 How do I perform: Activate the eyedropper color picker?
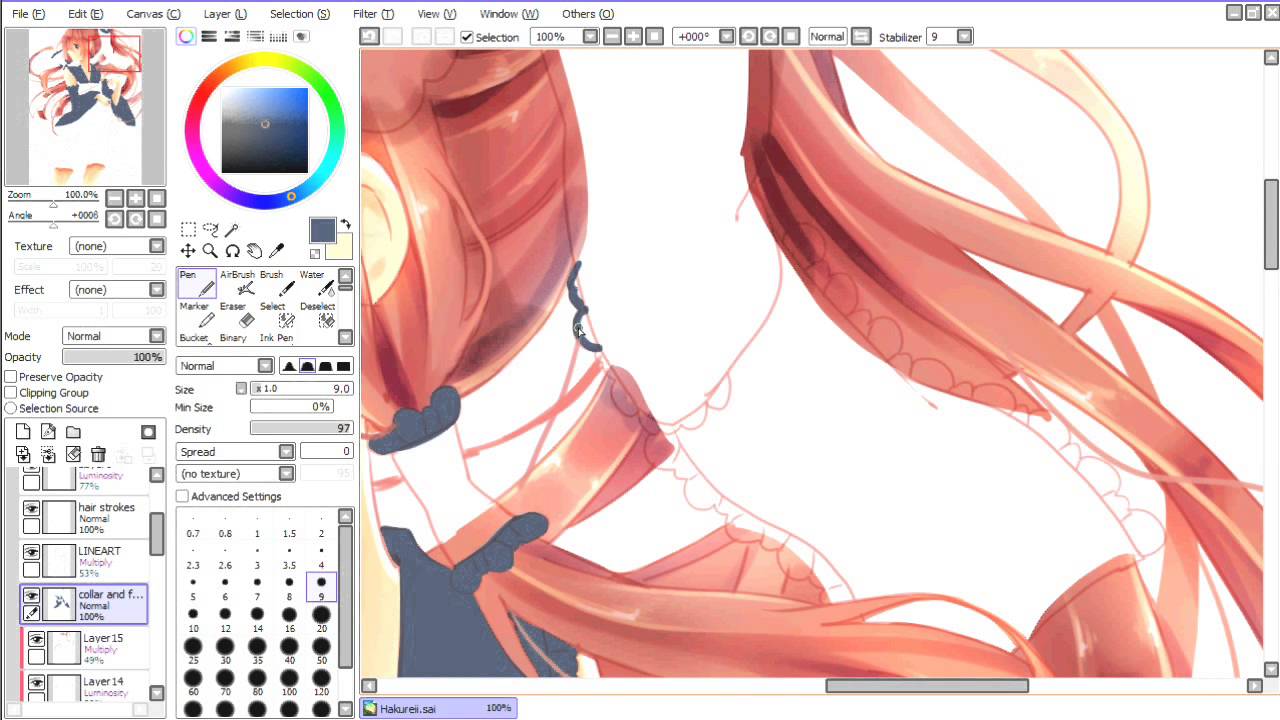[276, 251]
